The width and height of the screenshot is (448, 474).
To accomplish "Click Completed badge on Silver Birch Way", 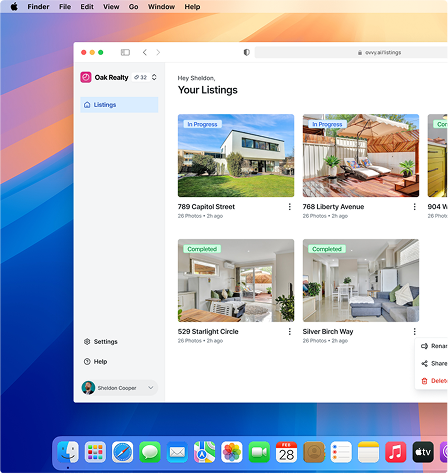I will coord(327,249).
